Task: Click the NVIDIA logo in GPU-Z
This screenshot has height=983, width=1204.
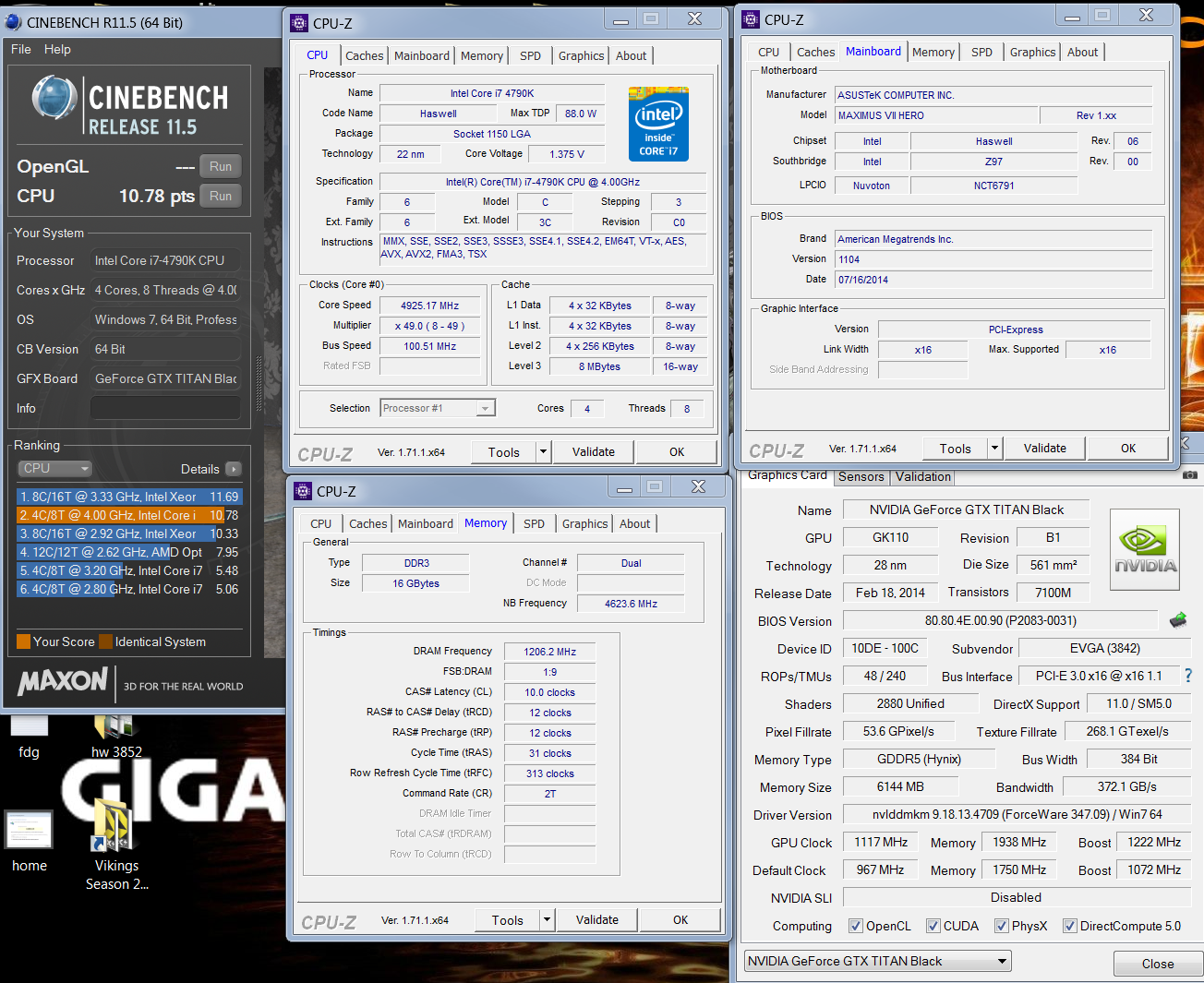Action: point(1145,550)
